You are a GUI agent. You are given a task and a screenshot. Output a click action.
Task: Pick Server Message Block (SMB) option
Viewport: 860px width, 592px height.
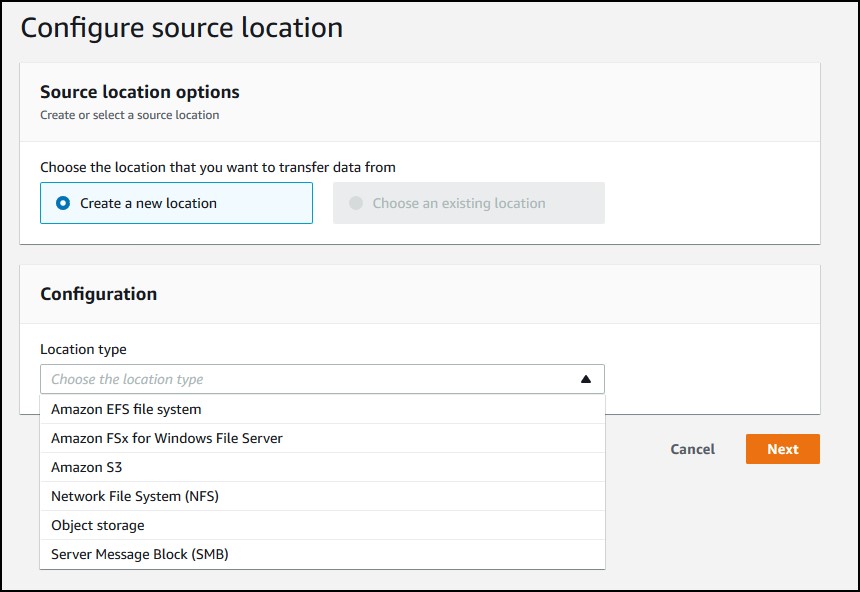[322, 554]
